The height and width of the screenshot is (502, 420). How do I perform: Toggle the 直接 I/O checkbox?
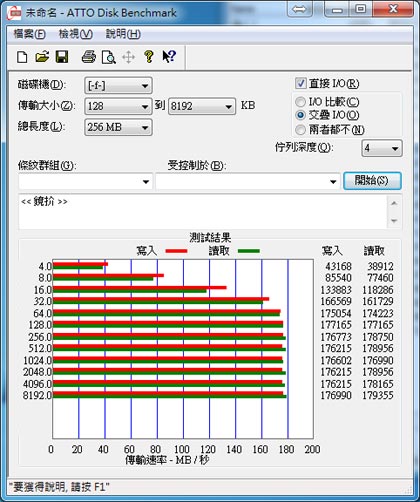301,83
